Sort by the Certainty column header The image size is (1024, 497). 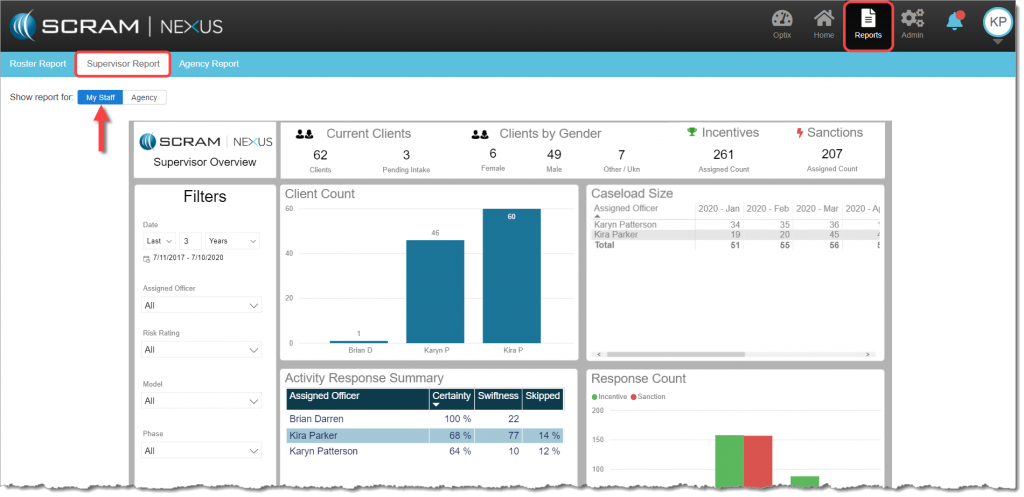click(451, 396)
